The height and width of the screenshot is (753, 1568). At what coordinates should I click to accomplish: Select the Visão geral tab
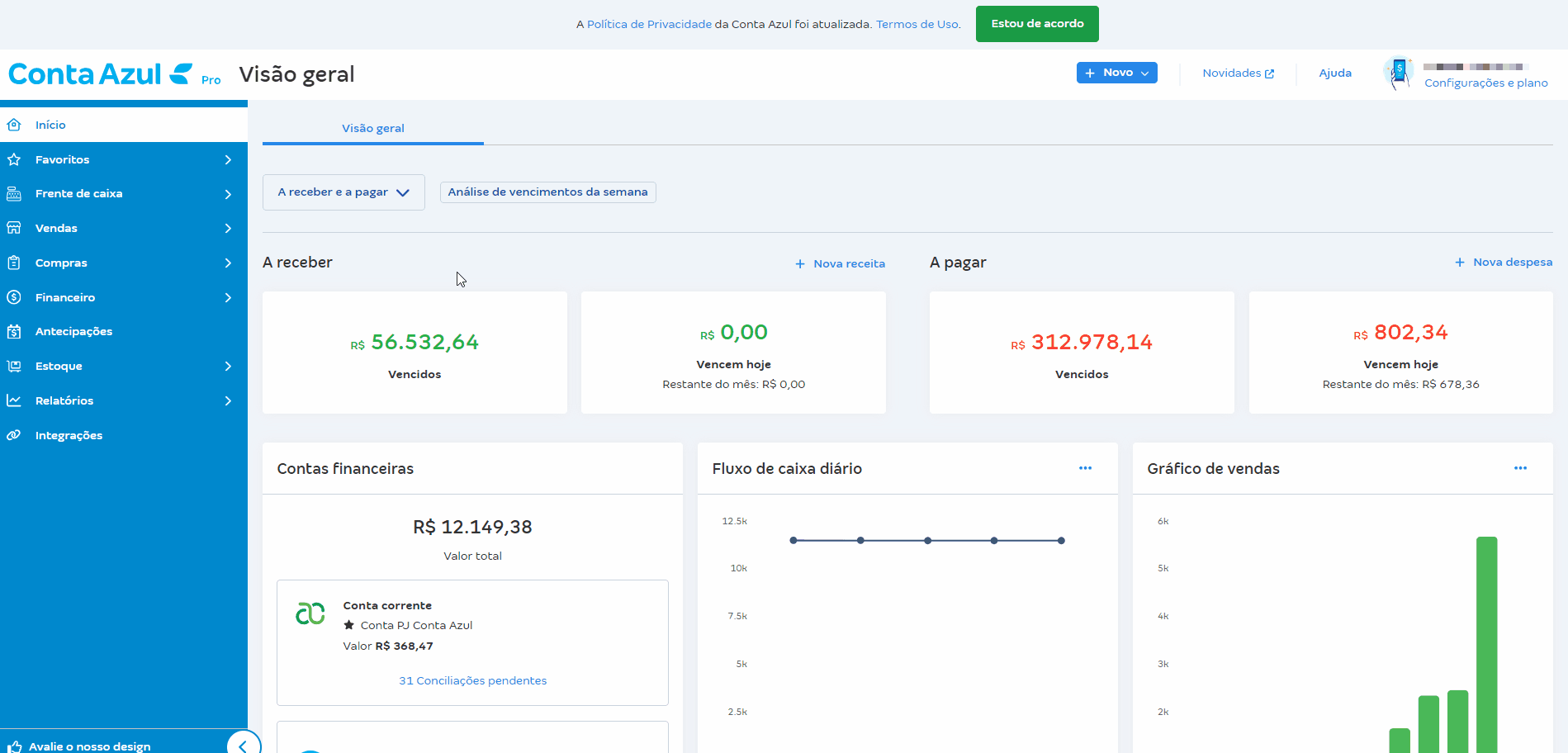373,128
